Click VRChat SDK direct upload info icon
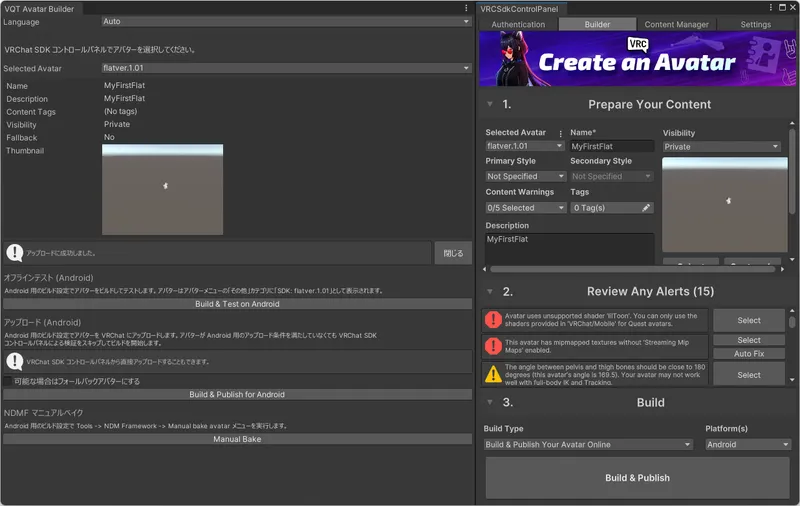The image size is (800, 506). click(x=15, y=362)
